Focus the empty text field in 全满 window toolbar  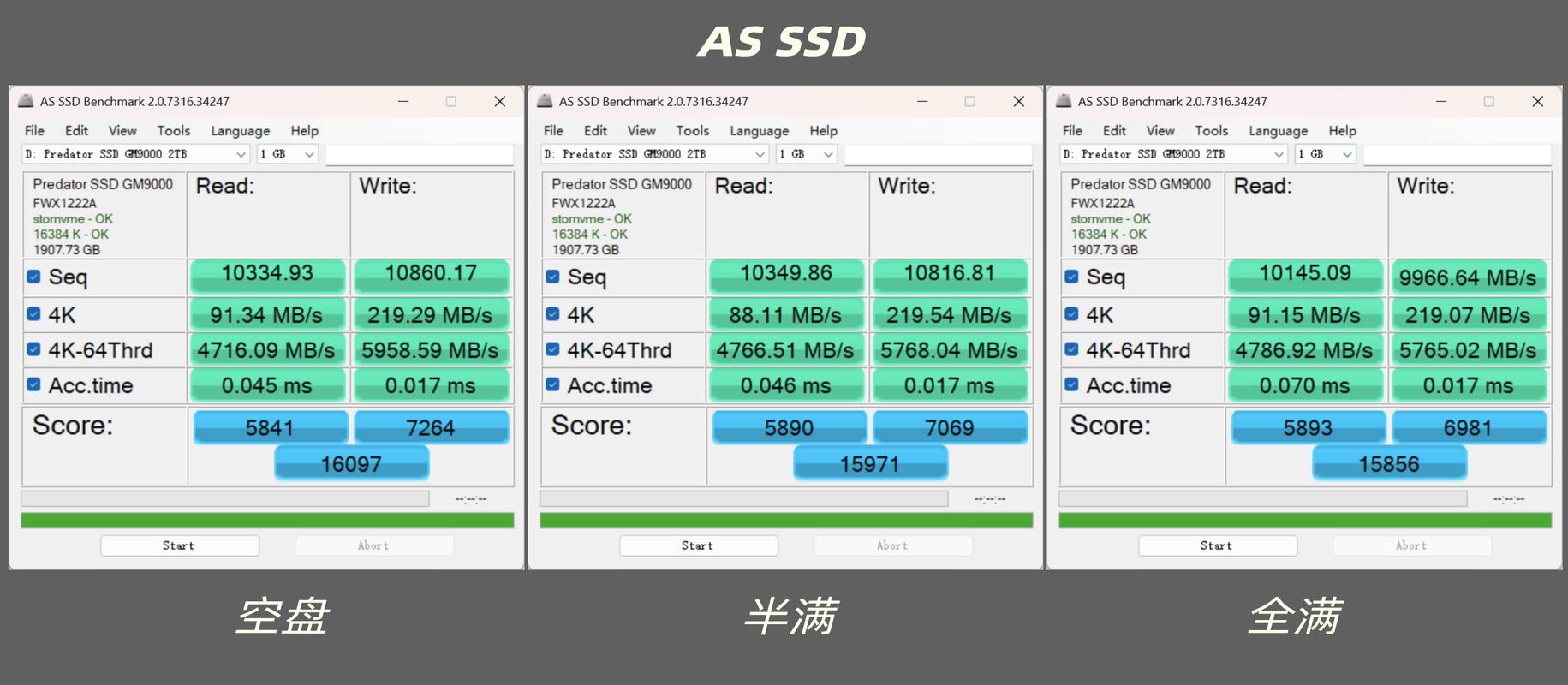[1458, 154]
